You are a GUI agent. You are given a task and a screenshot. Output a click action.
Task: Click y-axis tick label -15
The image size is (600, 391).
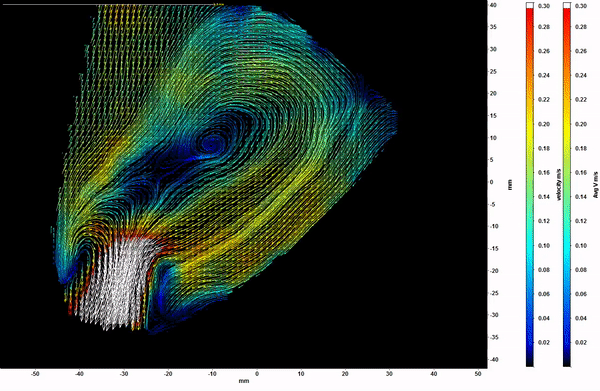(x=493, y=249)
